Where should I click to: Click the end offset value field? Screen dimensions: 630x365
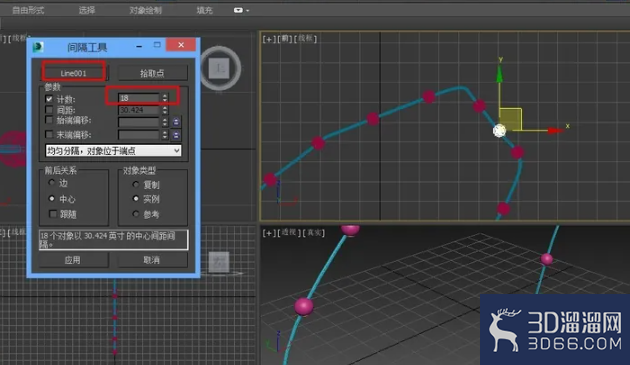139,135
